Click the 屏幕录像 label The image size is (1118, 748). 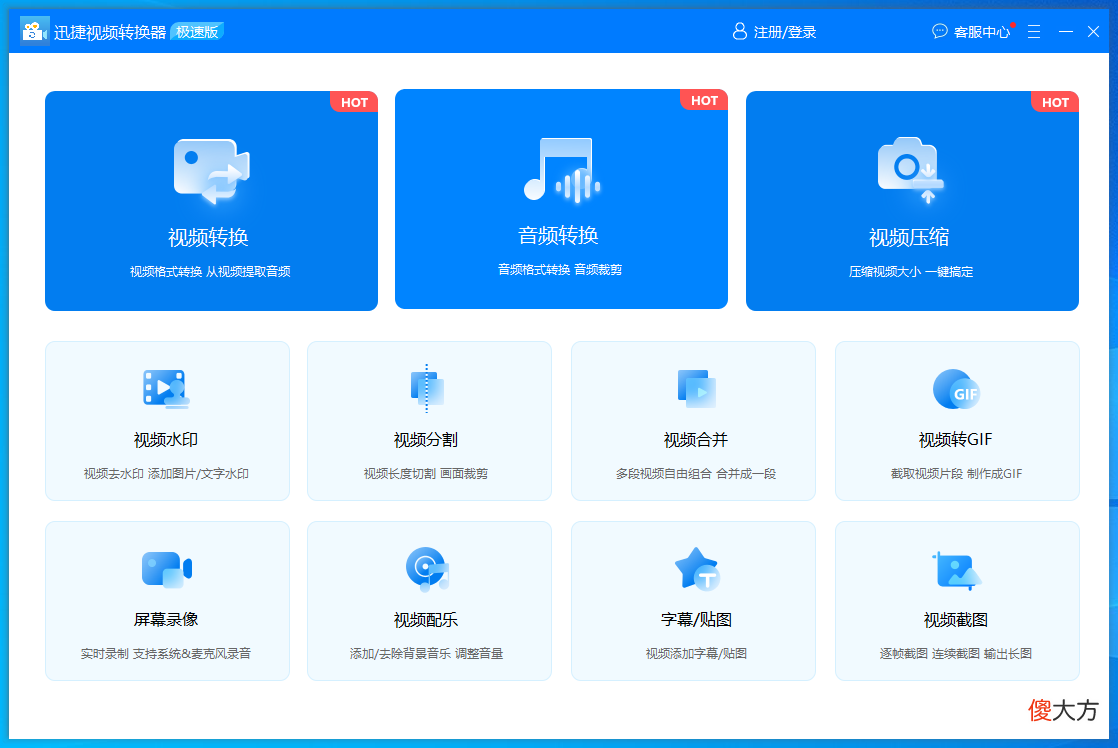(166, 620)
